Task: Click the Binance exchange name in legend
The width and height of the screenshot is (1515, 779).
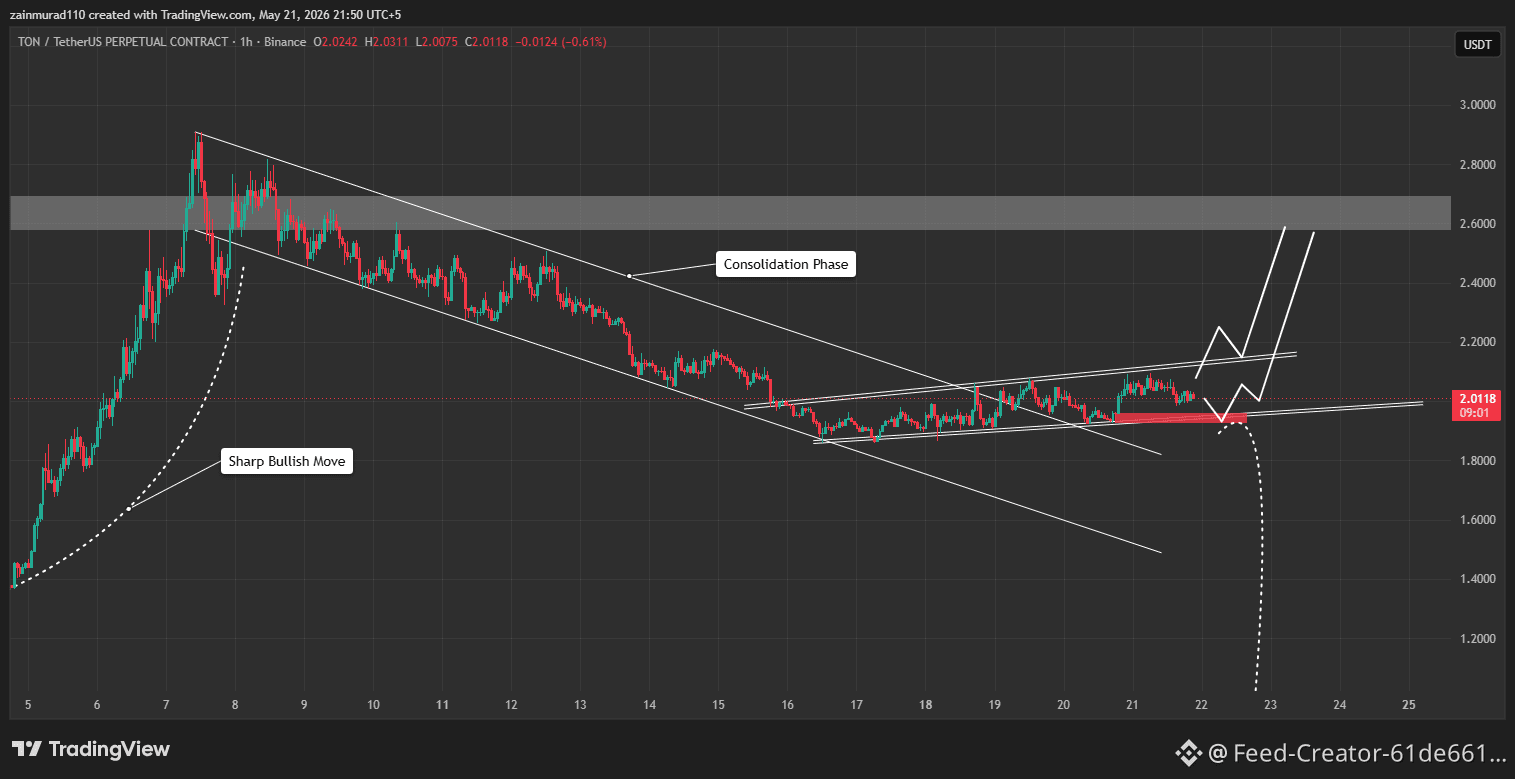Action: click(x=284, y=42)
